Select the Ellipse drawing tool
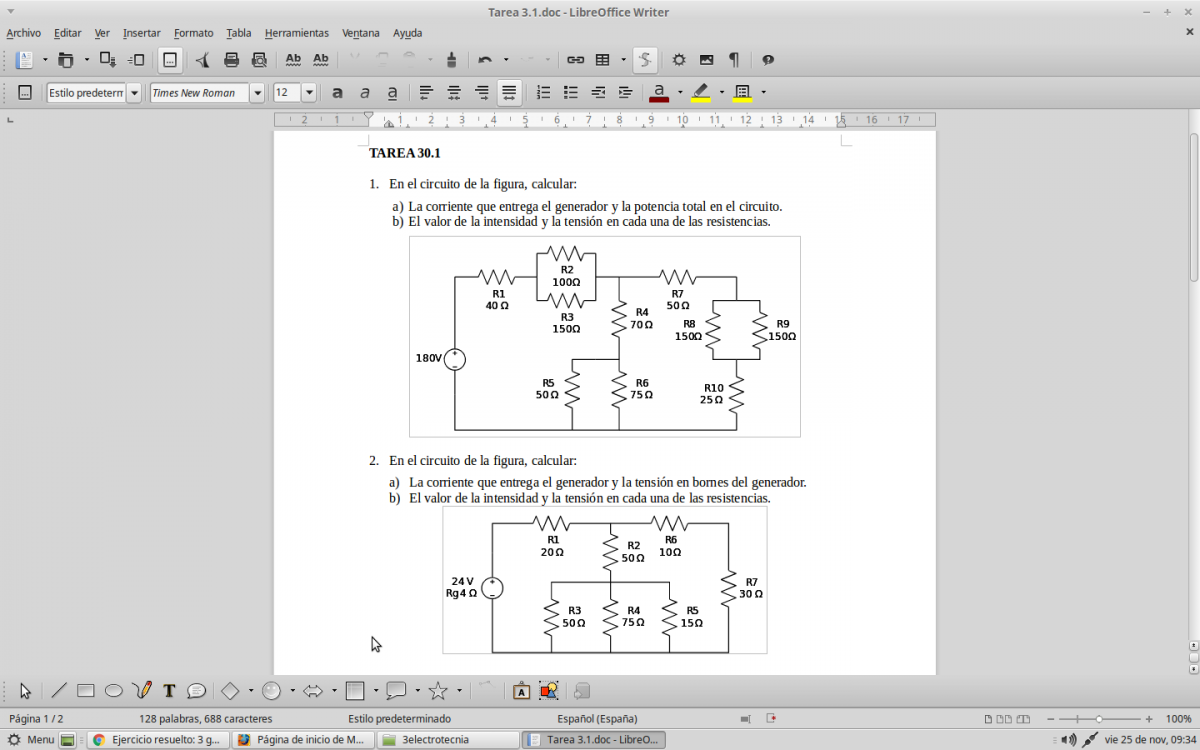Image resolution: width=1200 pixels, height=750 pixels. pyautogui.click(x=114, y=691)
